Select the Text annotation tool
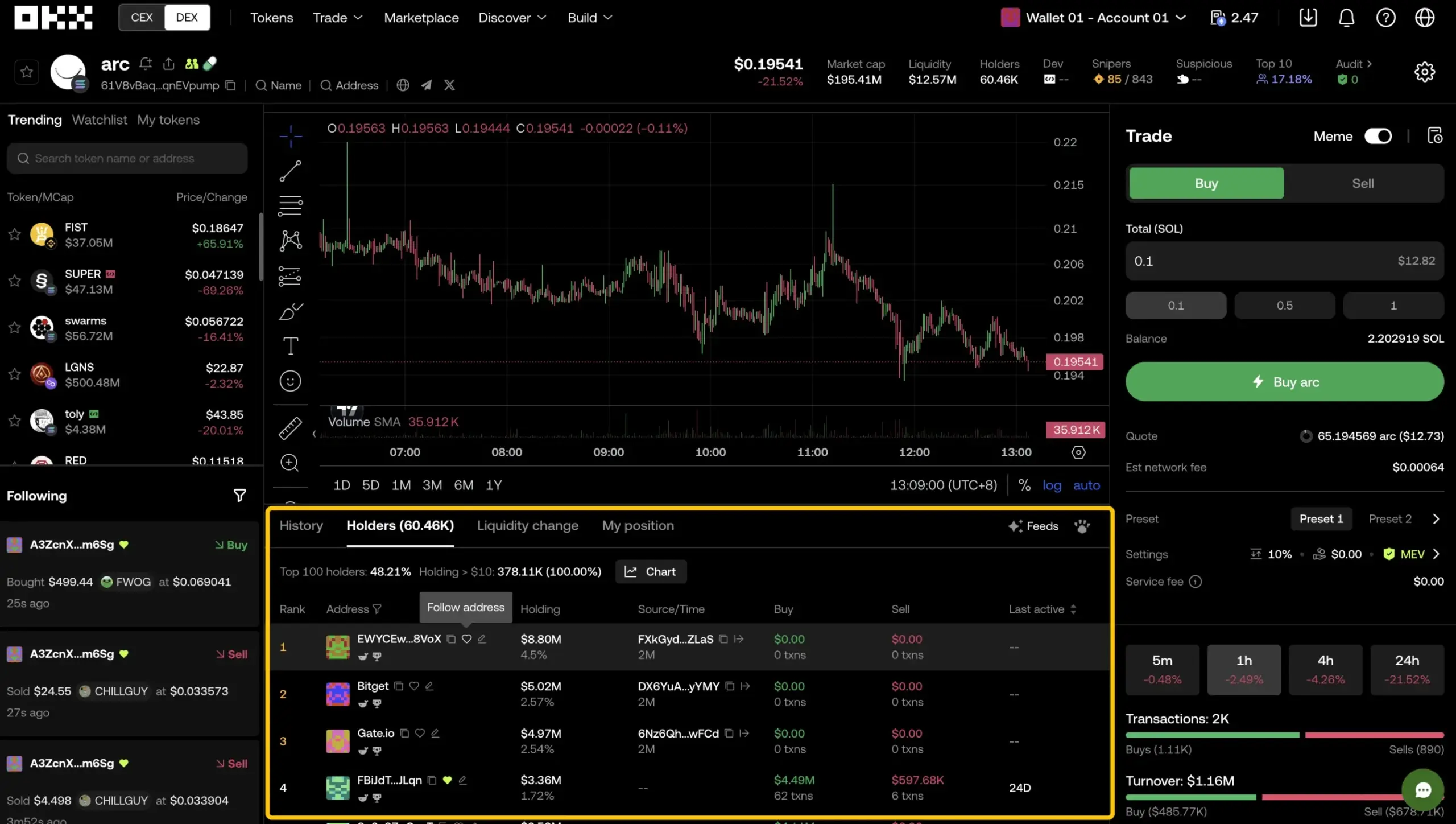Image resolution: width=1456 pixels, height=824 pixels. [290, 345]
